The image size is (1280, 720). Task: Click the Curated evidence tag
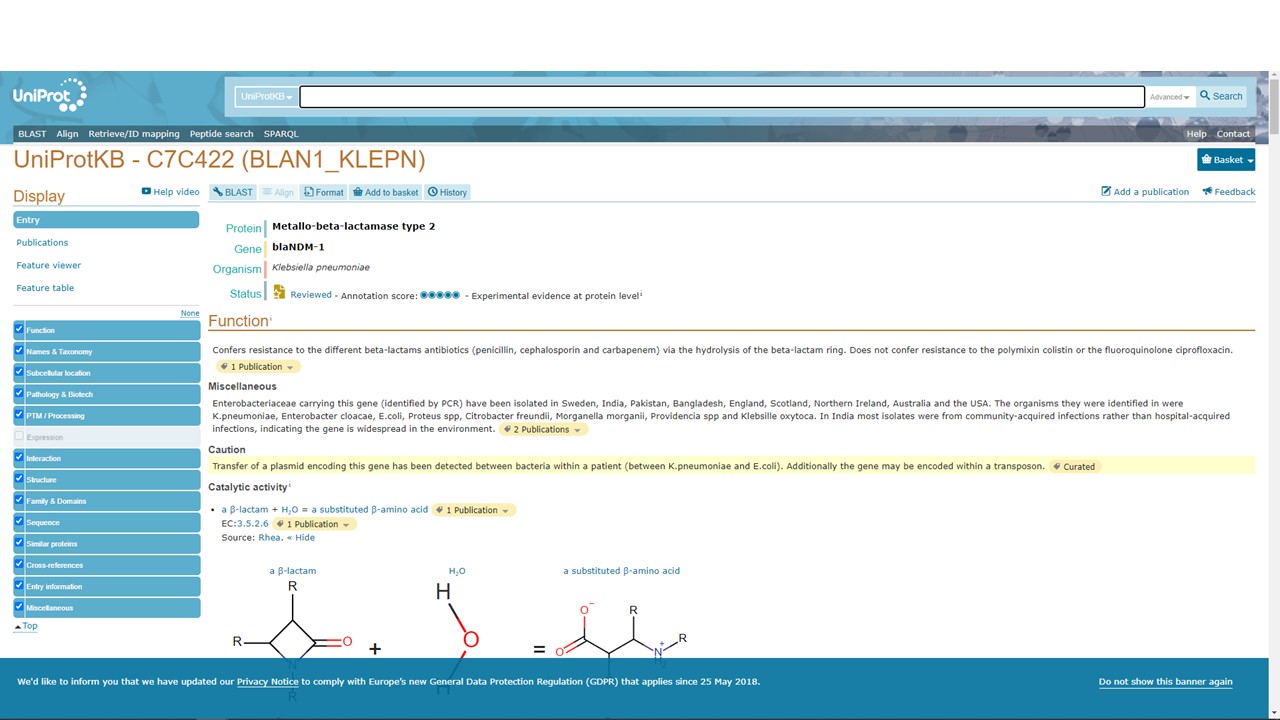coord(1075,466)
